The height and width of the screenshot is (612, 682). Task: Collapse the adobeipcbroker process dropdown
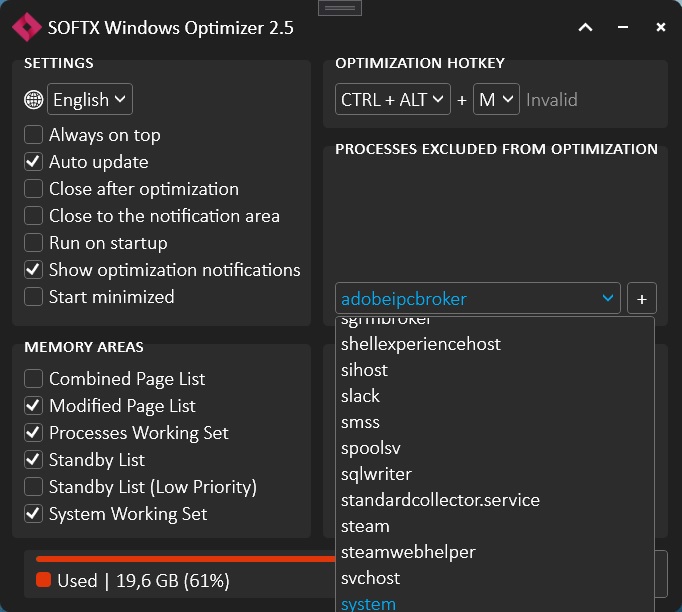coord(607,298)
